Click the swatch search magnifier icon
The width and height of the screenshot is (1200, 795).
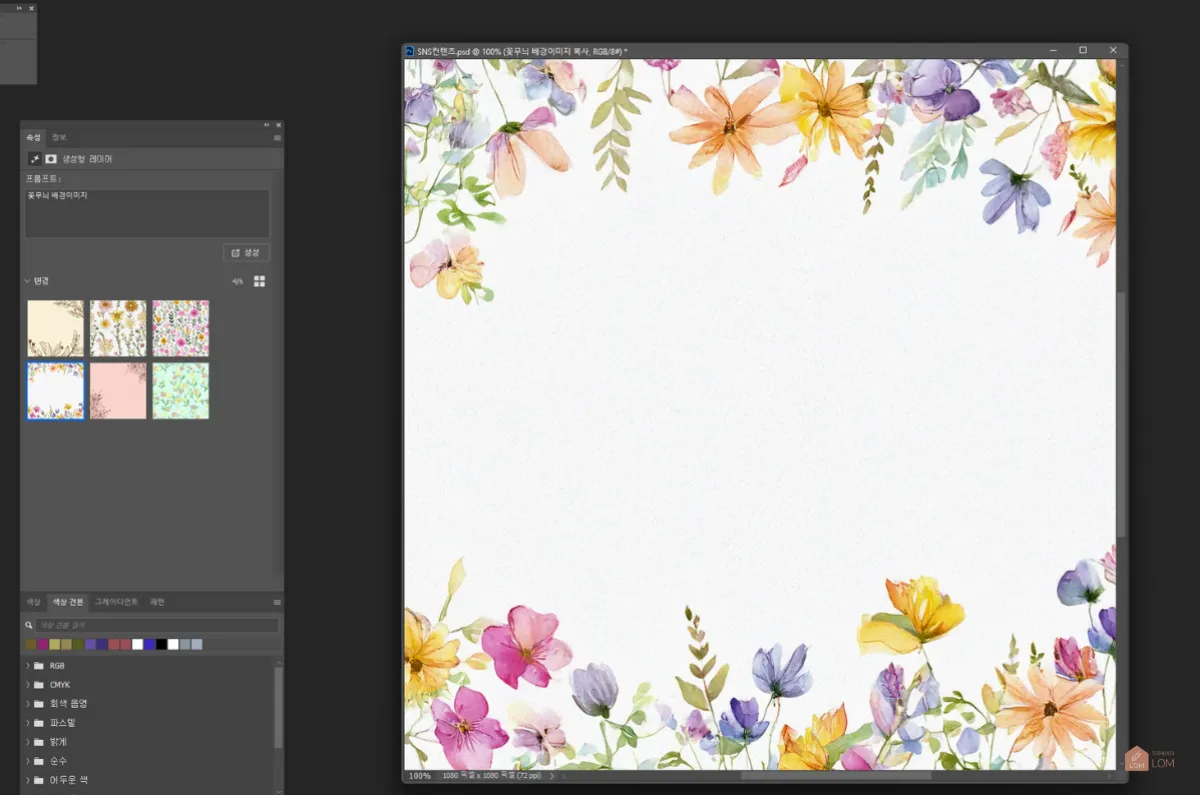[x=30, y=625]
